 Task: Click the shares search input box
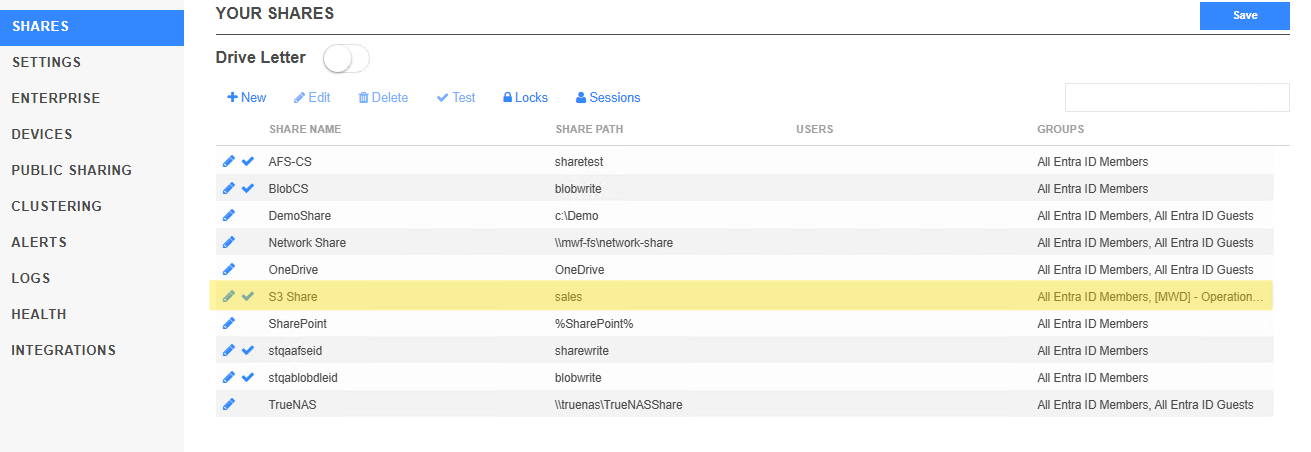1177,97
